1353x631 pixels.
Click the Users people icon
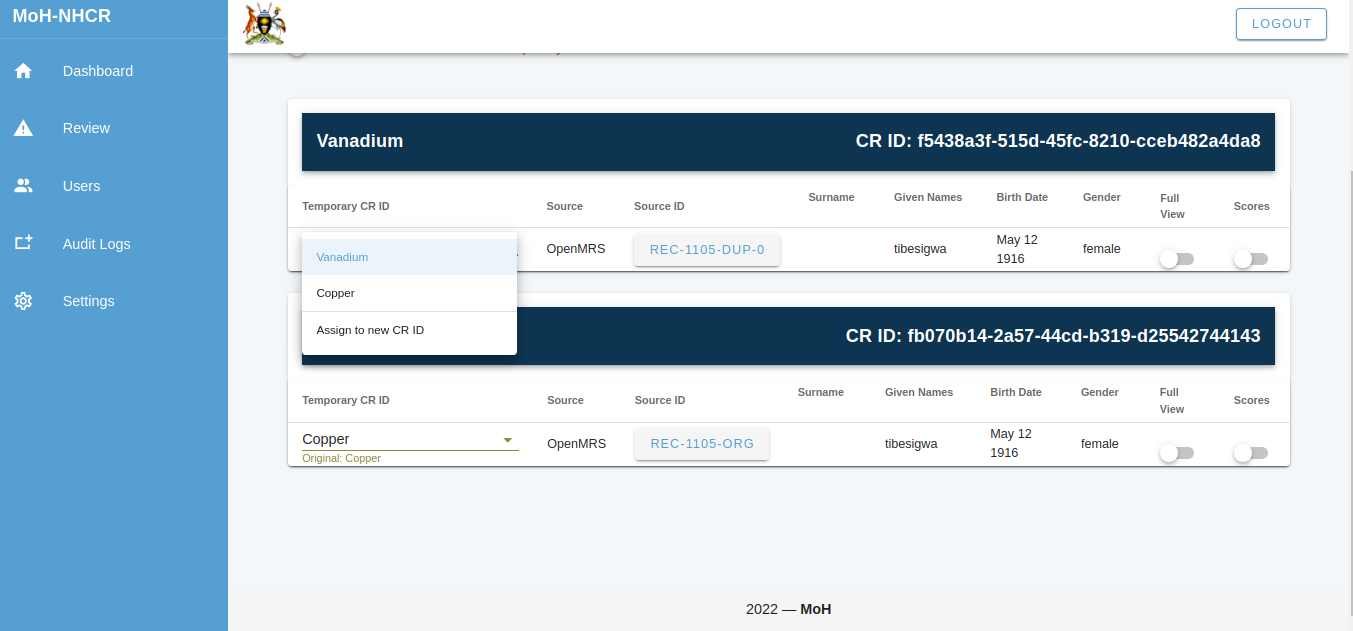pyautogui.click(x=23, y=186)
